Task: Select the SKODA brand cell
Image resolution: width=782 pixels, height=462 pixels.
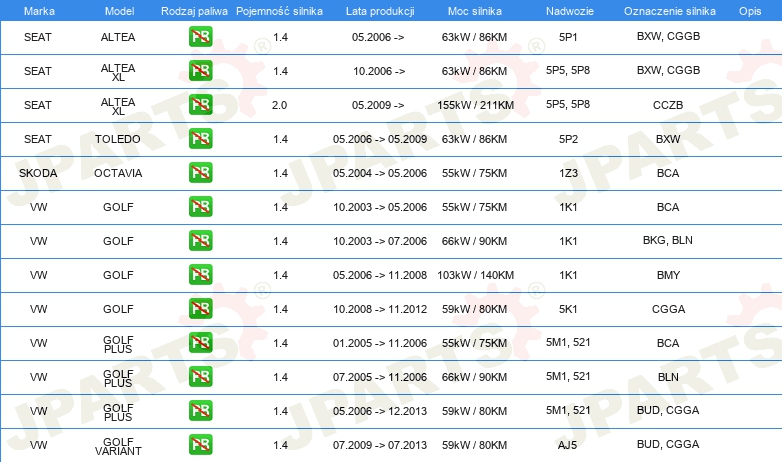Action: [x=38, y=173]
